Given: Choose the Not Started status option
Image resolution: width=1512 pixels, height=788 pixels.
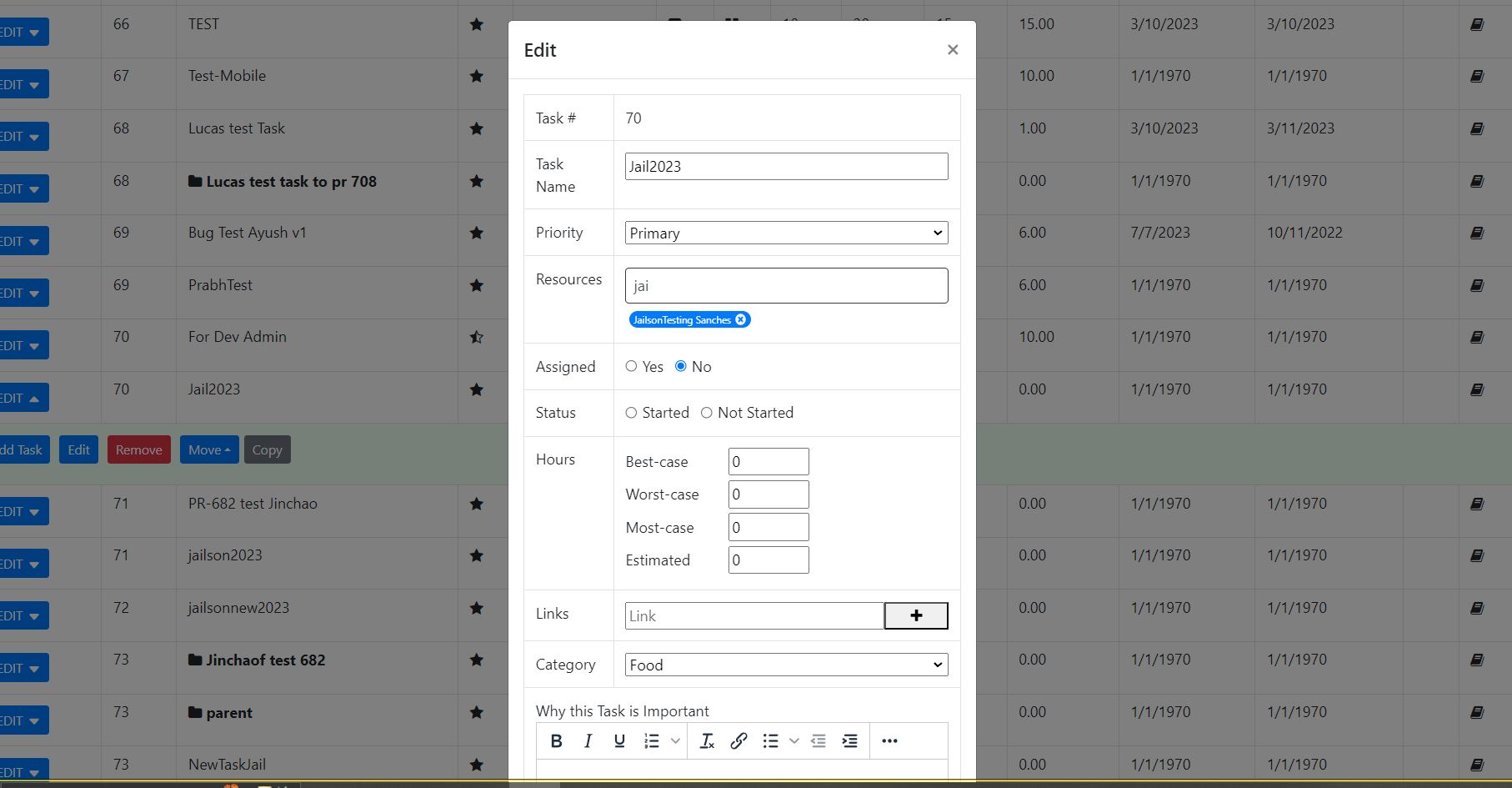Looking at the screenshot, I should 707,413.
